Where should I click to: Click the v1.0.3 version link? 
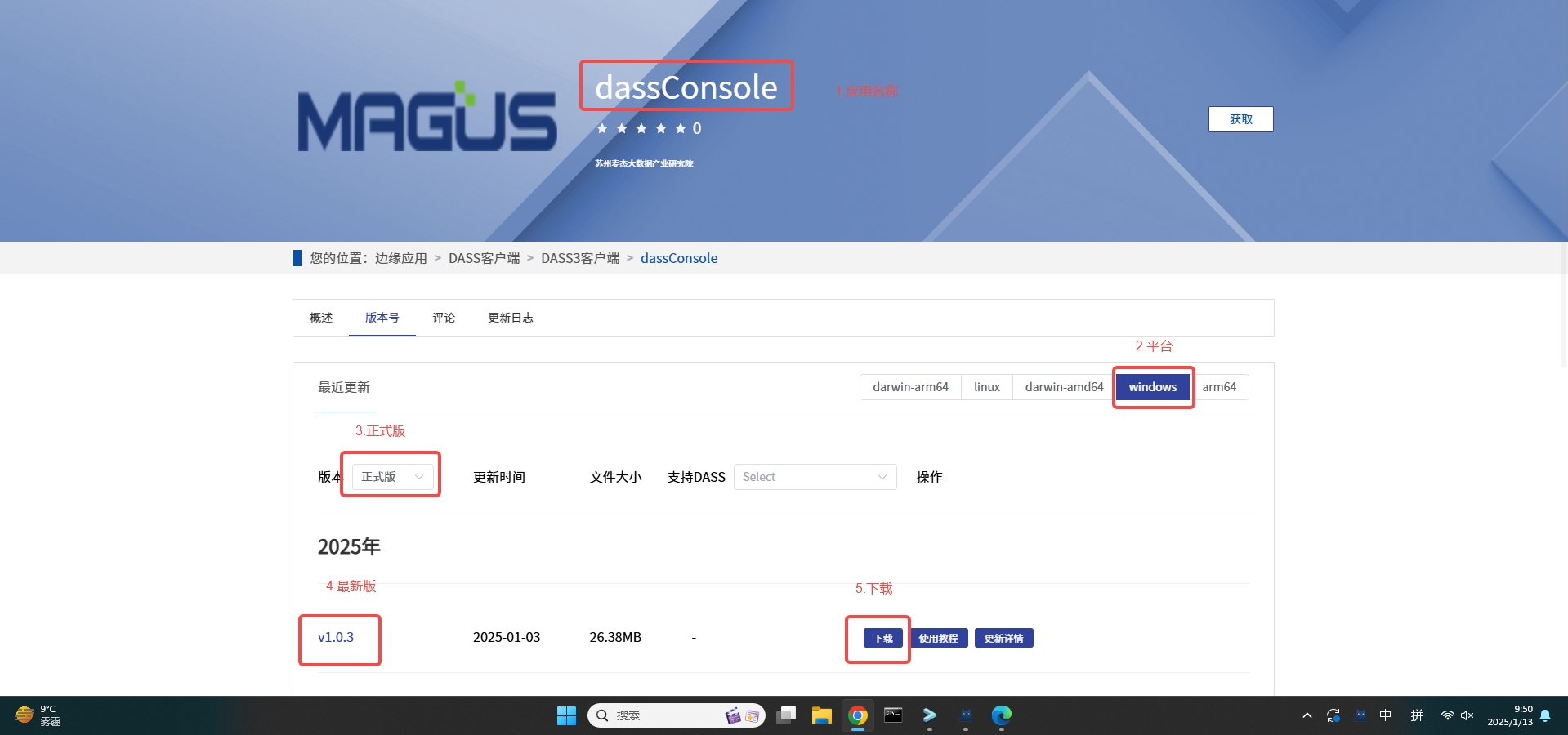336,637
